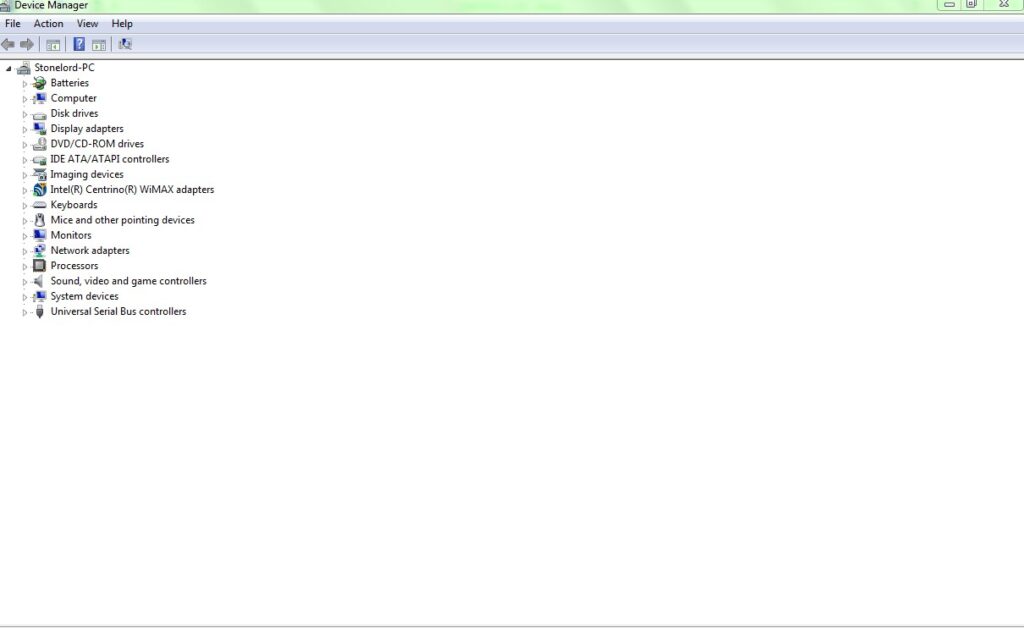1024x628 pixels.
Task: Select the Batteries category icon
Action: [39, 83]
